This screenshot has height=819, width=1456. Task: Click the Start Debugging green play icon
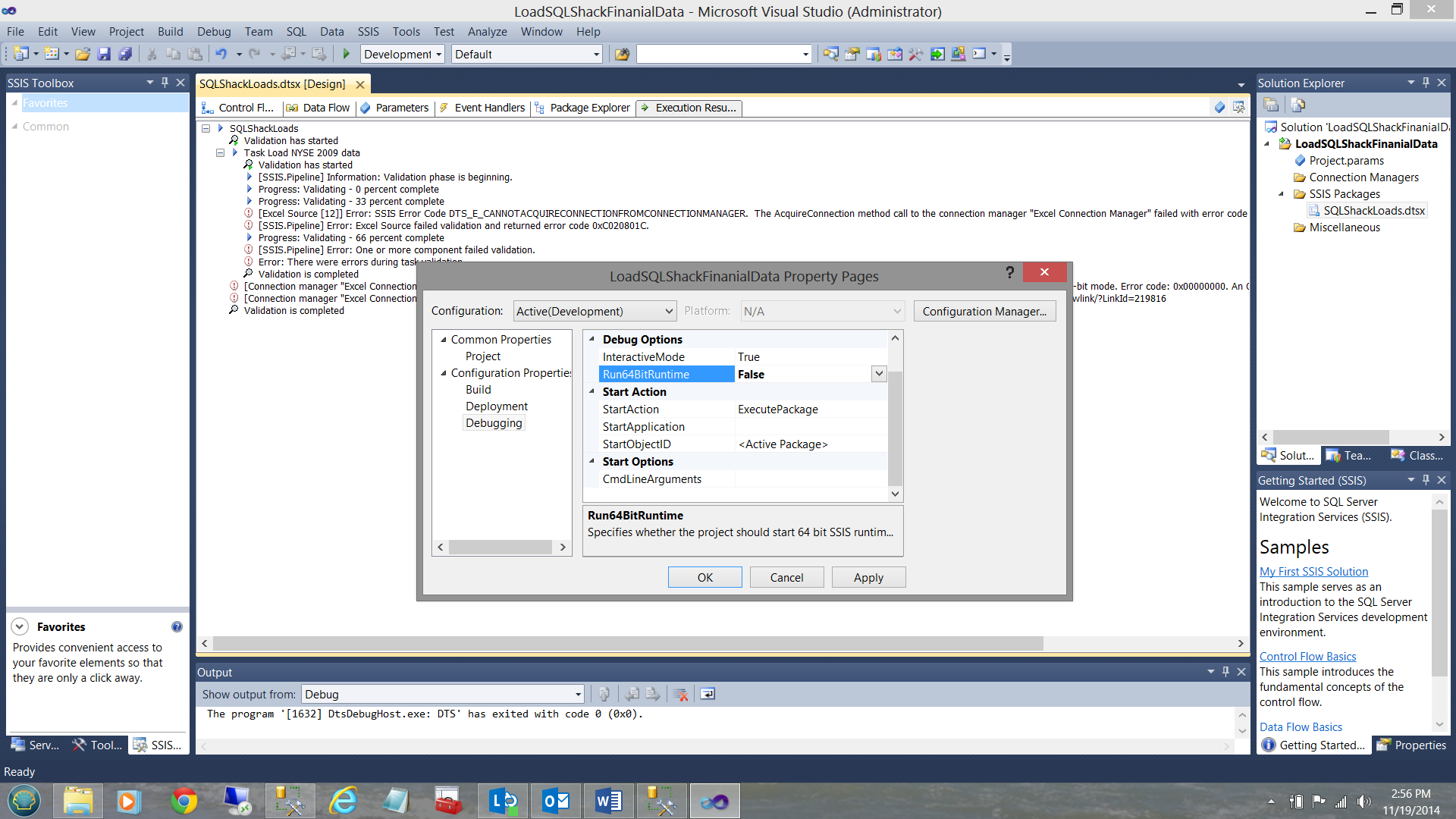347,54
